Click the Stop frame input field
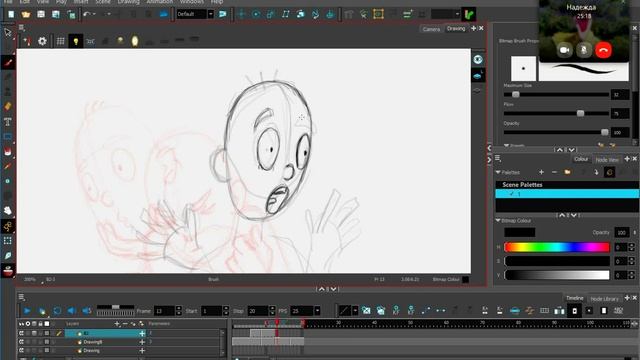Image resolution: width=640 pixels, height=360 pixels. (258, 311)
